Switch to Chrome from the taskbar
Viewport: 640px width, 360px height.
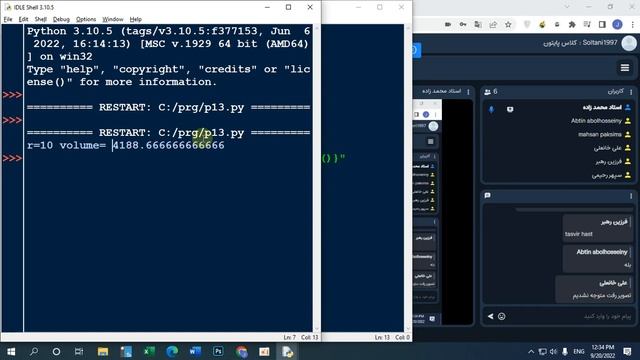click(241, 351)
